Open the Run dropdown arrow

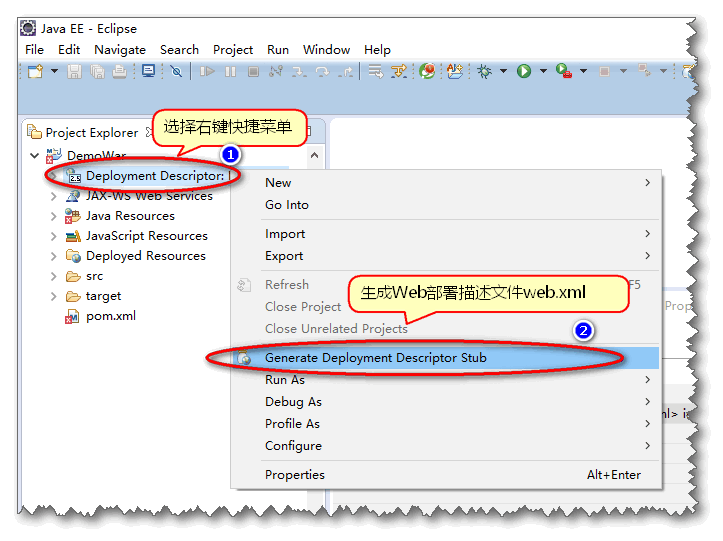click(x=543, y=71)
